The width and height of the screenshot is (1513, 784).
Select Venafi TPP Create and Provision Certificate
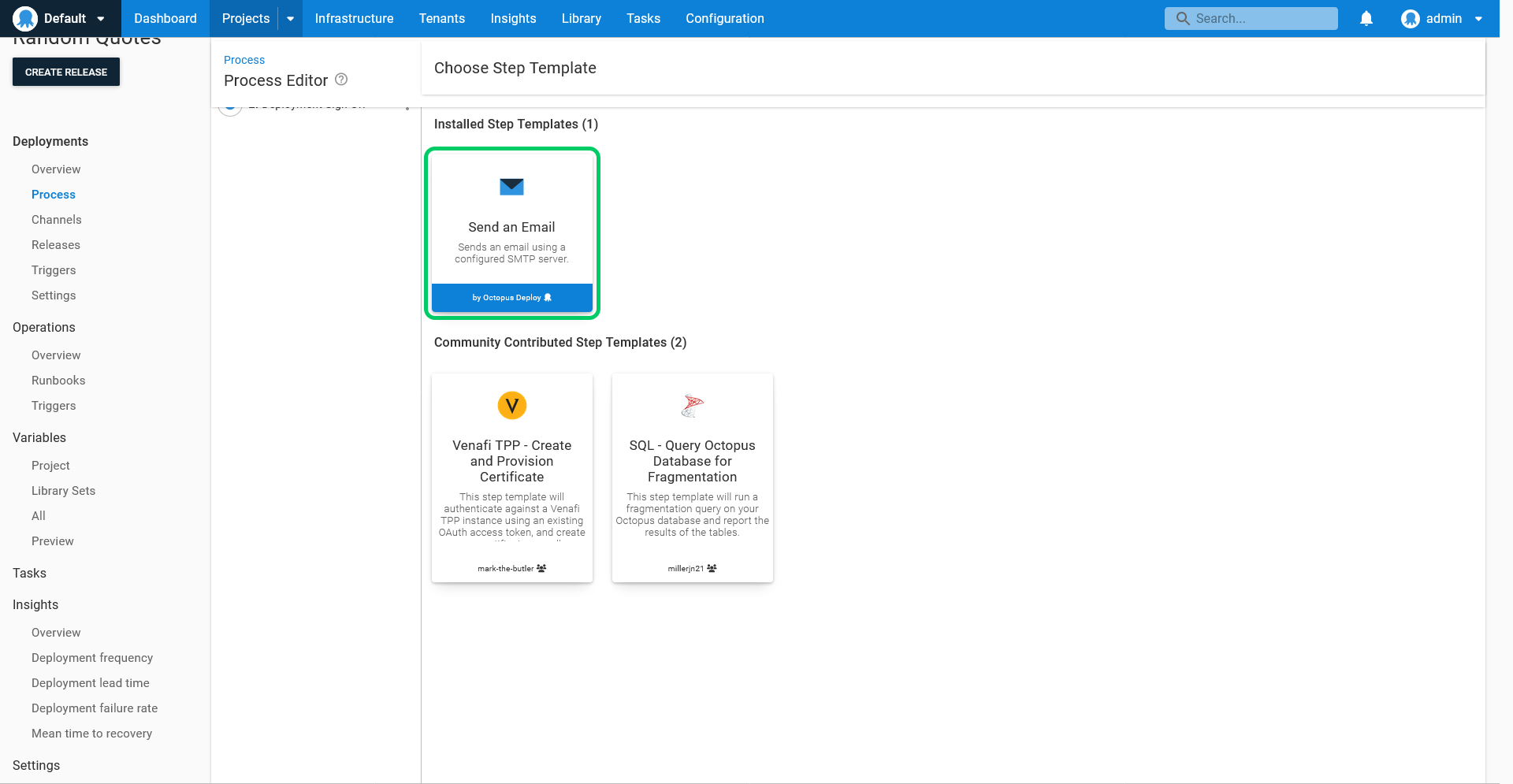(x=512, y=477)
